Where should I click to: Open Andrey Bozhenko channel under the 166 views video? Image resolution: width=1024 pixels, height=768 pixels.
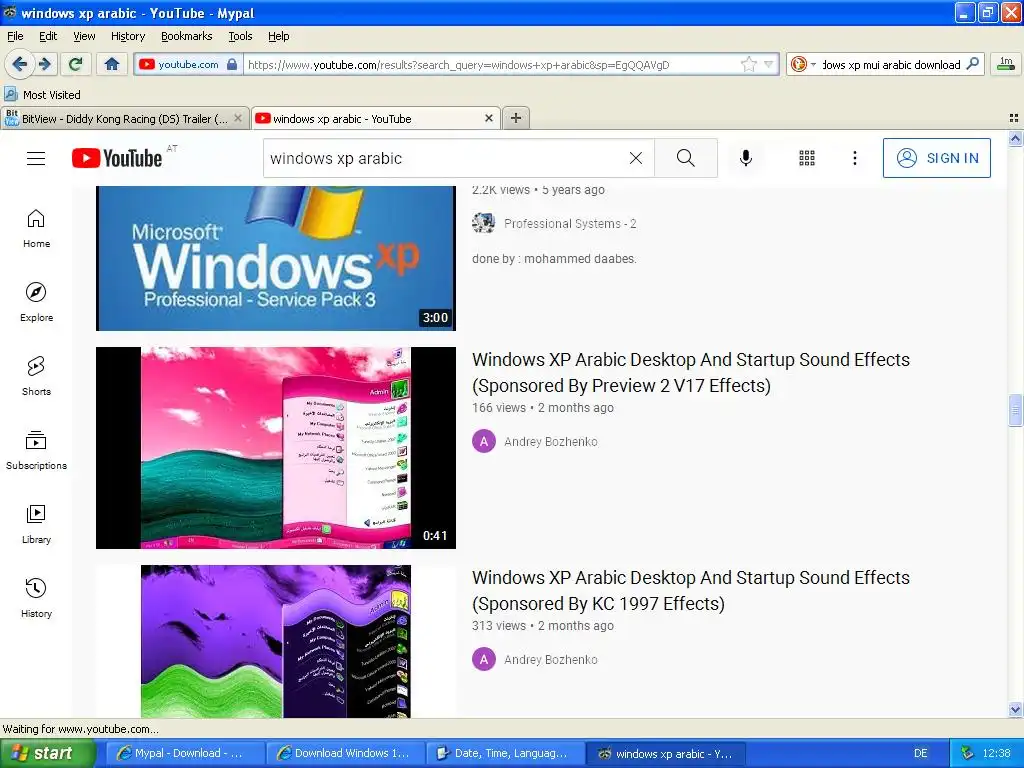click(x=551, y=441)
